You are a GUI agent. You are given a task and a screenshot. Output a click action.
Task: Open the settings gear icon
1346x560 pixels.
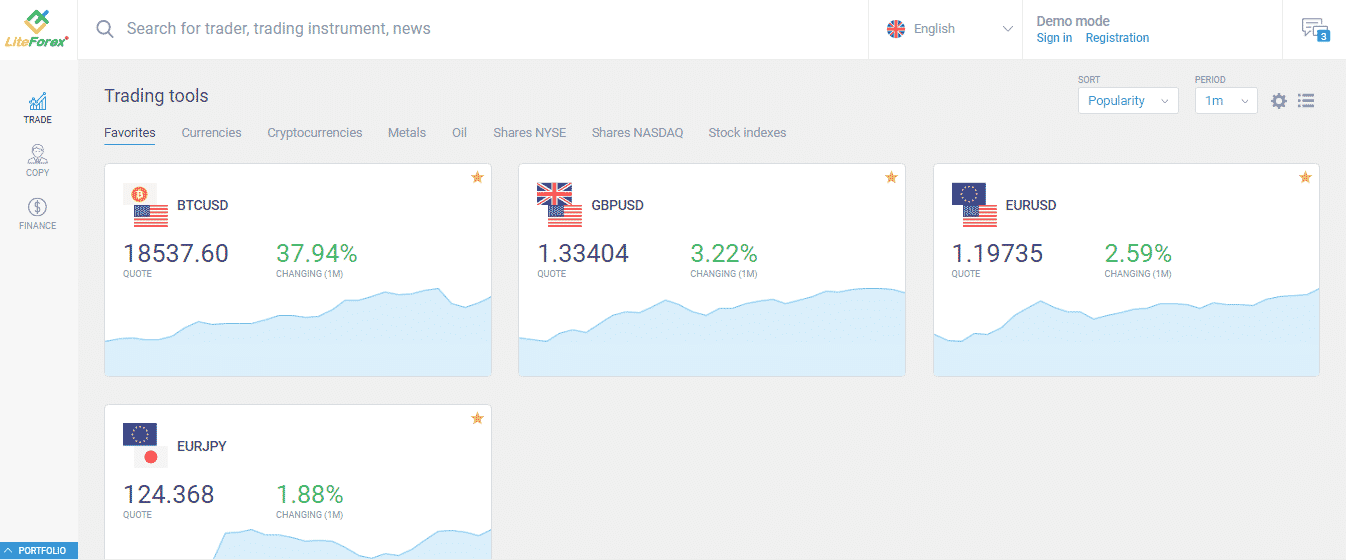coord(1279,101)
